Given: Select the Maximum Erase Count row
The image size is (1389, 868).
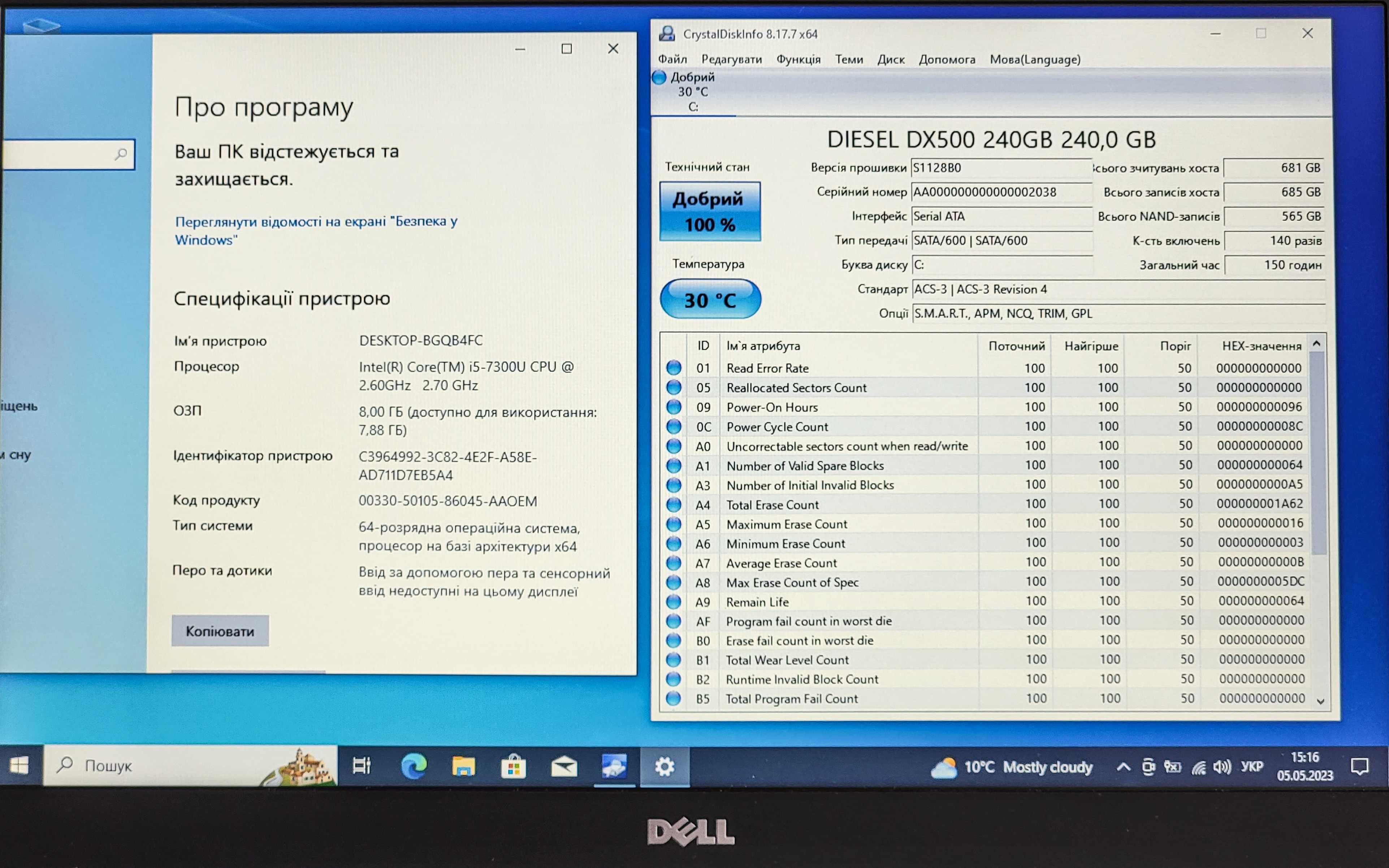Looking at the screenshot, I should 986,524.
